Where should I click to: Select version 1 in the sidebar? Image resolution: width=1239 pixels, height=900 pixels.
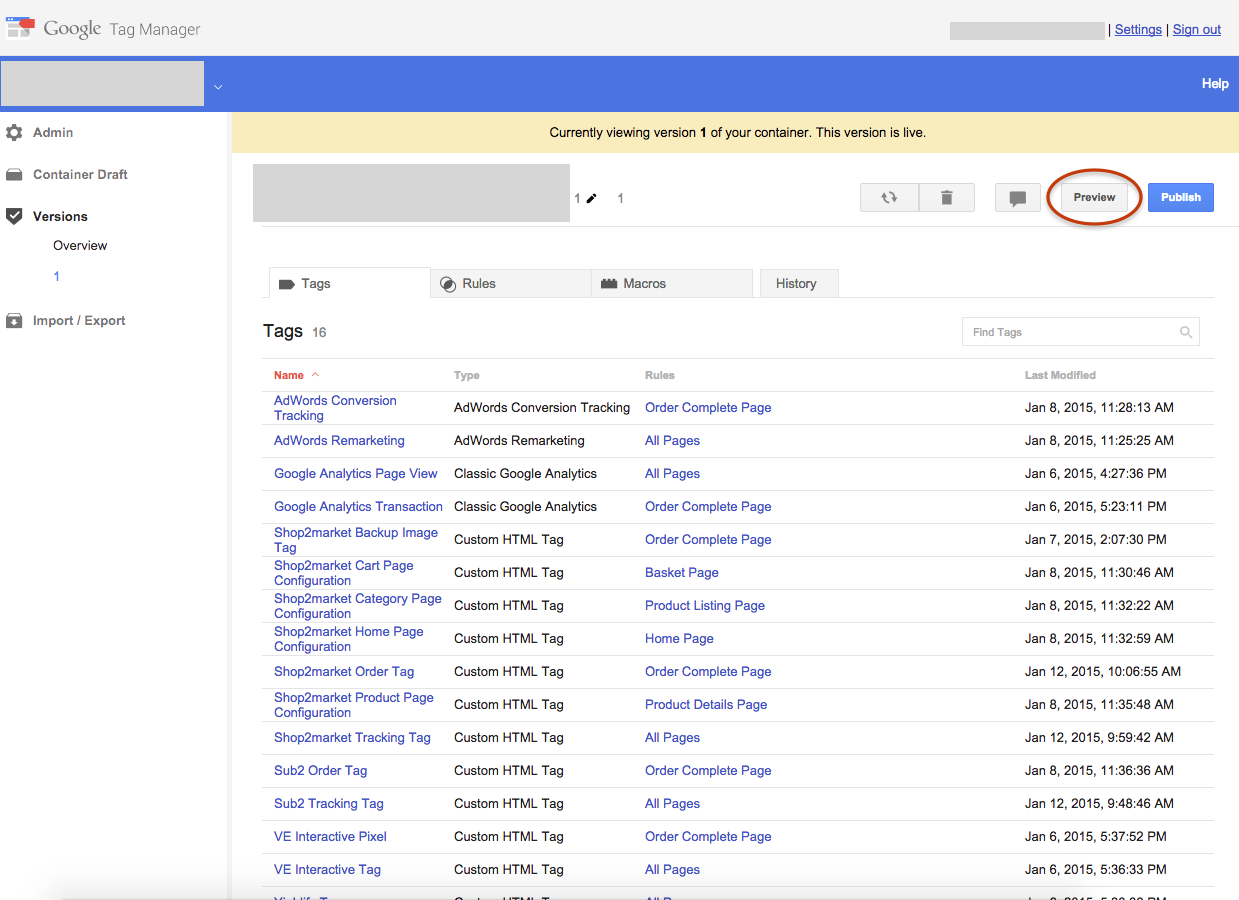56,276
